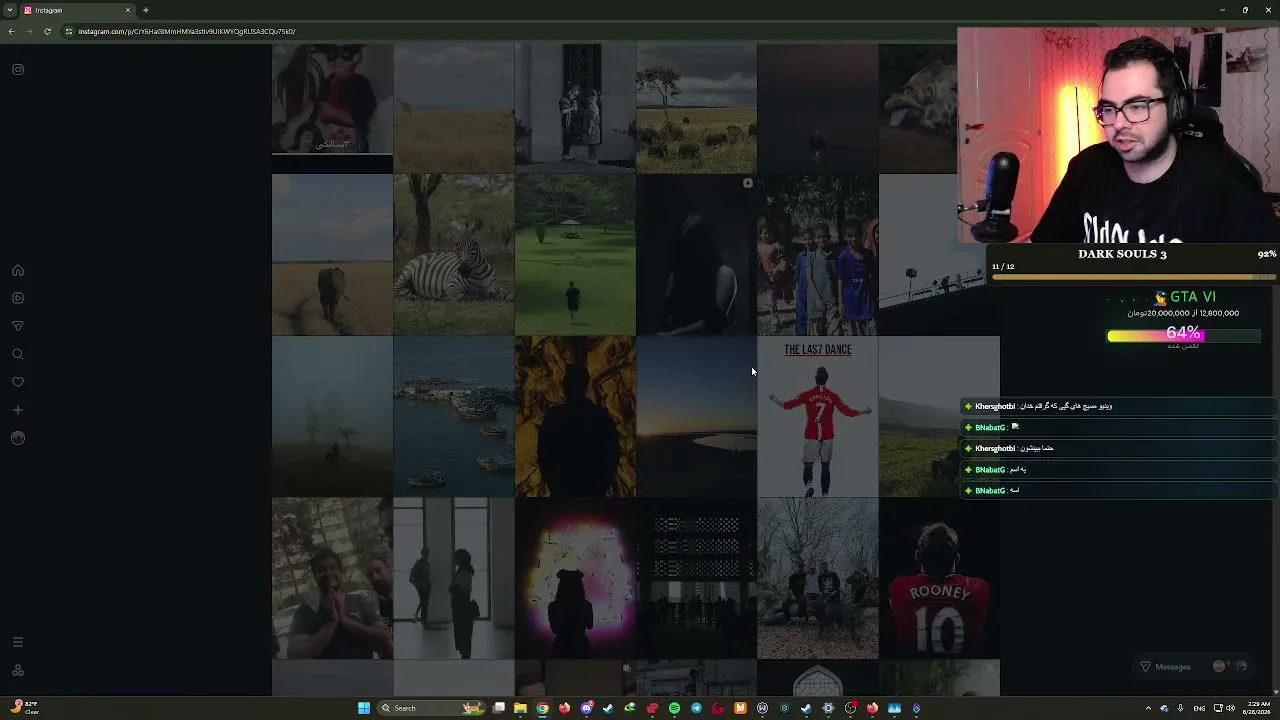Open the ROONEY 10 jersey post

(939, 578)
